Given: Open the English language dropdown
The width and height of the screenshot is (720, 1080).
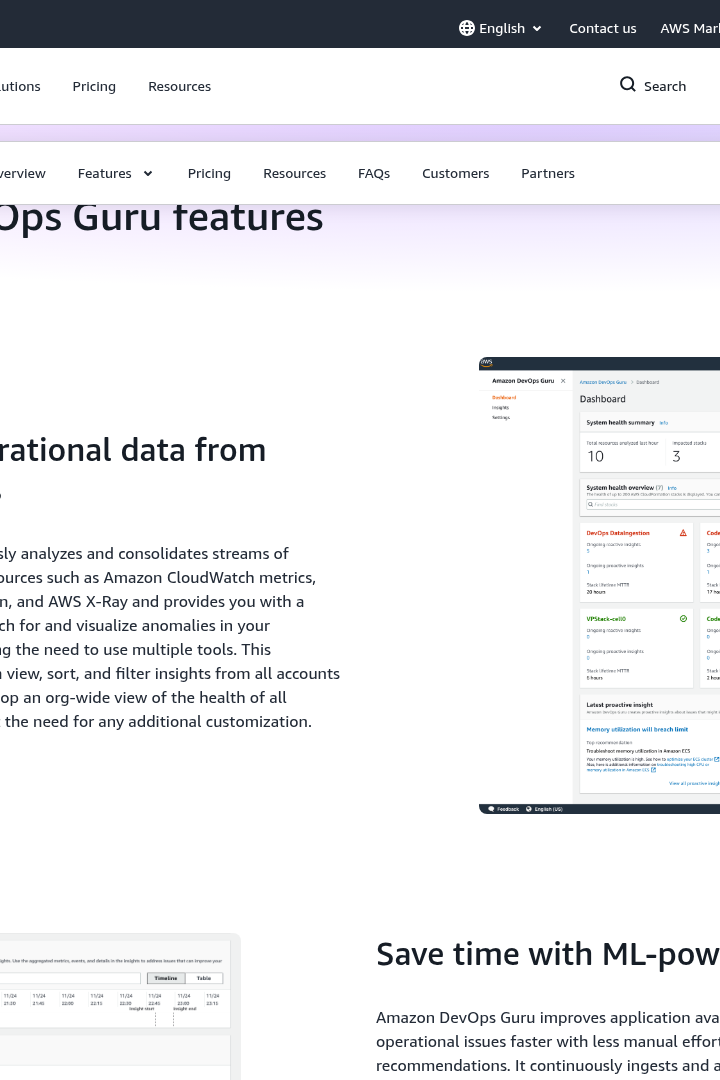Looking at the screenshot, I should coord(500,28).
